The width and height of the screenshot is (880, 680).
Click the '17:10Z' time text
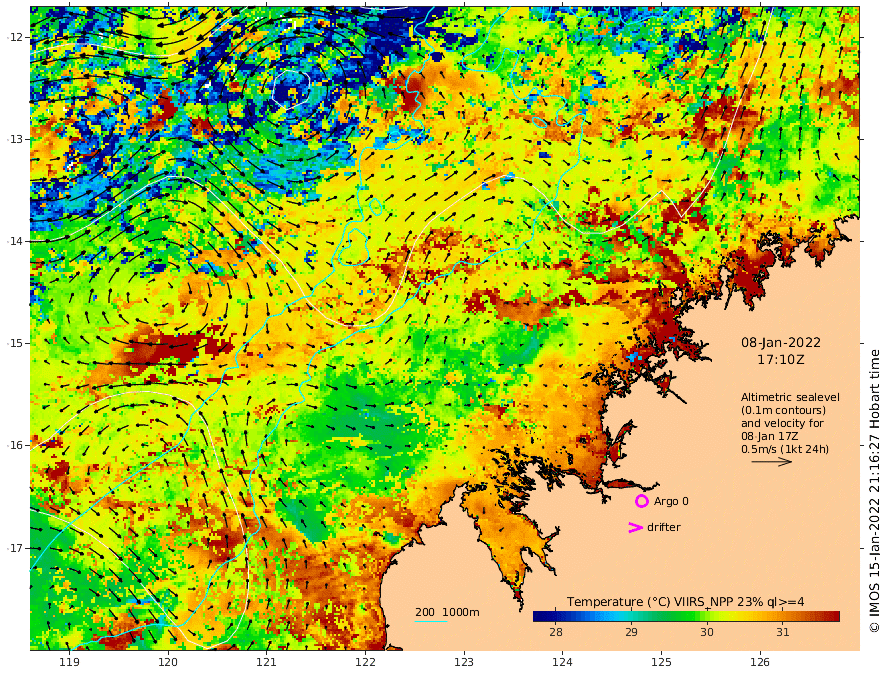781,360
